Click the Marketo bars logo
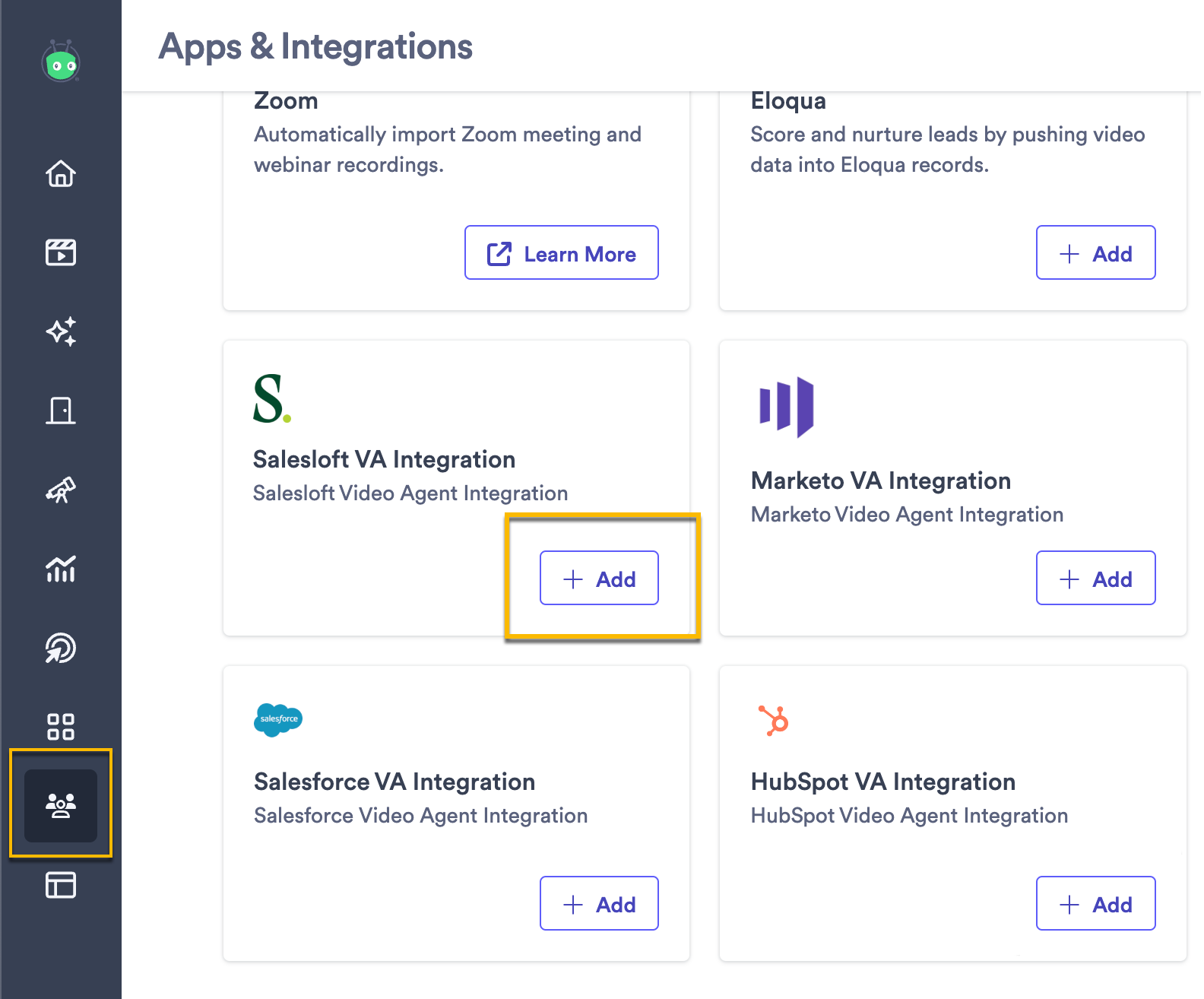This screenshot has width=1204, height=999. coord(787,407)
